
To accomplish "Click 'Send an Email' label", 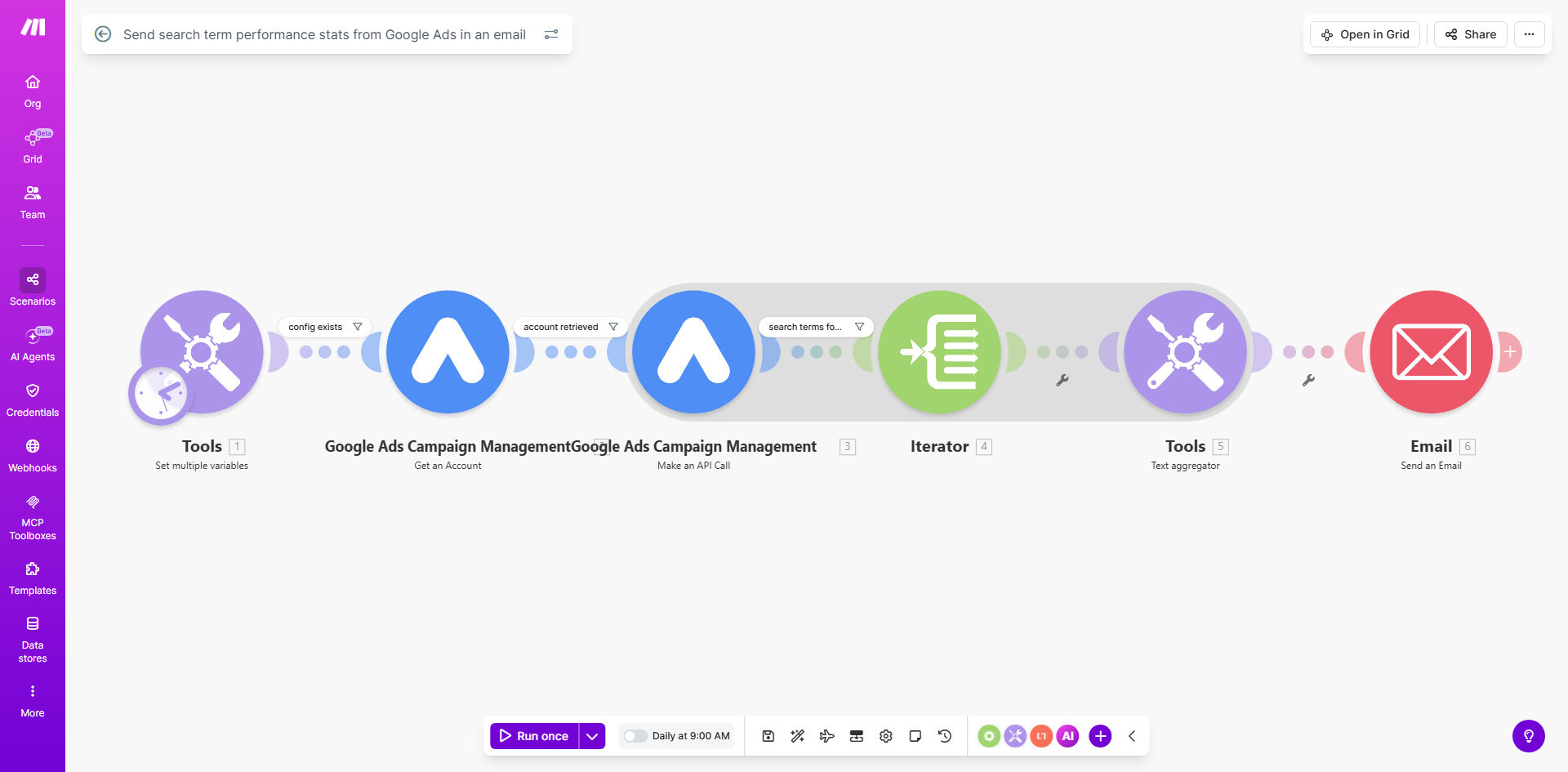I will click(x=1431, y=466).
